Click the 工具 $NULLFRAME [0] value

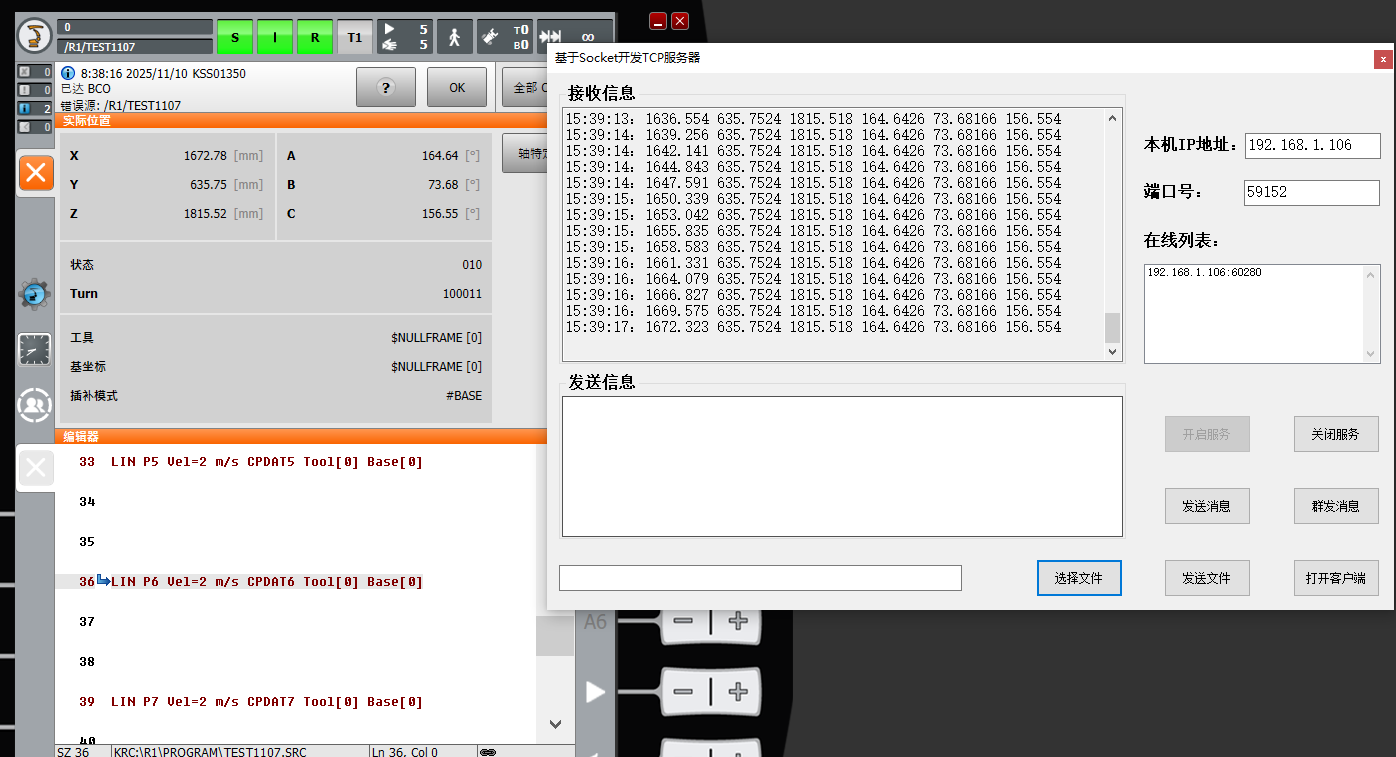point(436,338)
